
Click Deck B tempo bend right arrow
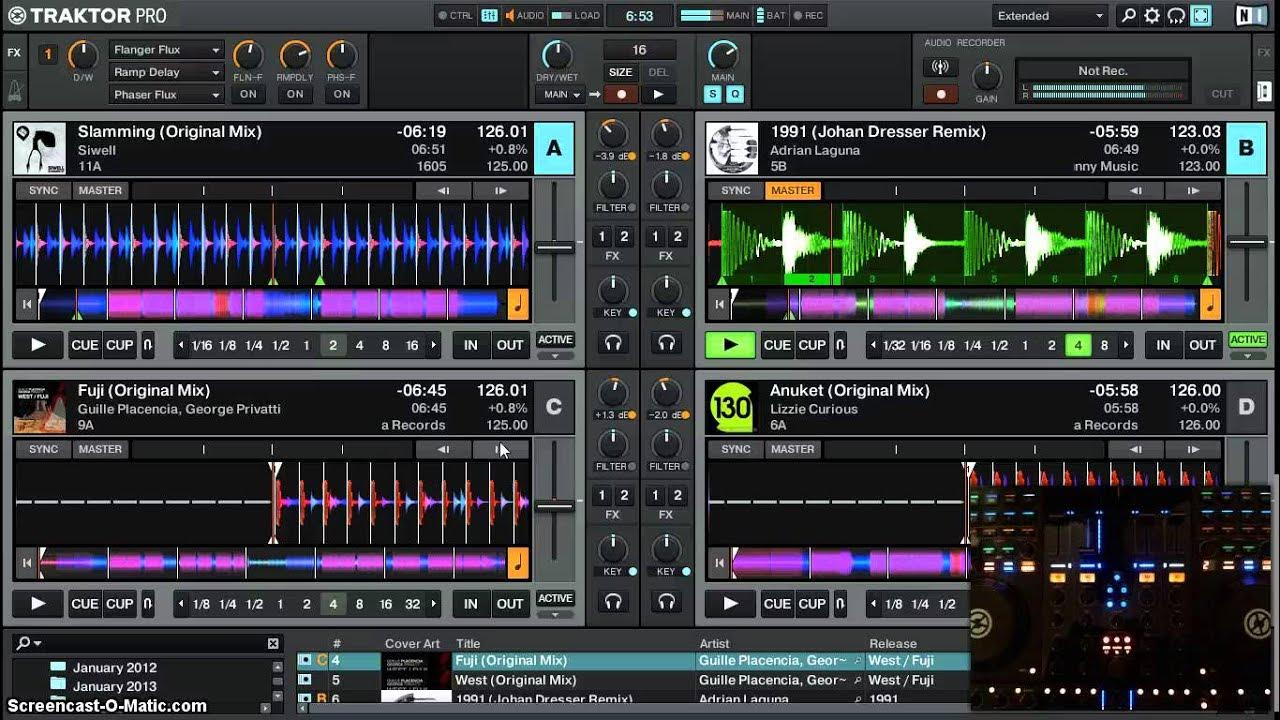(1193, 190)
